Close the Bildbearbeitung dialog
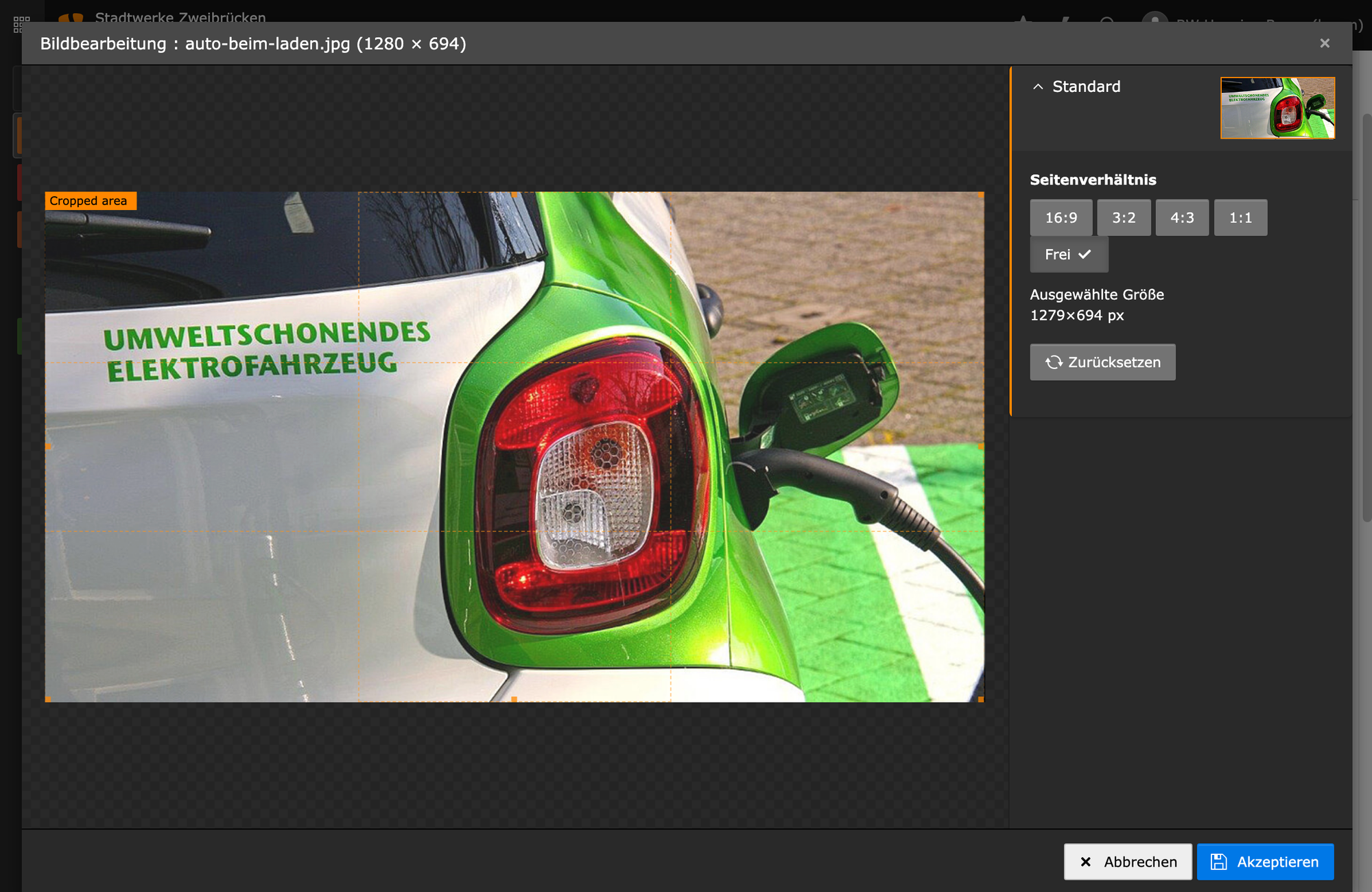 coord(1325,43)
